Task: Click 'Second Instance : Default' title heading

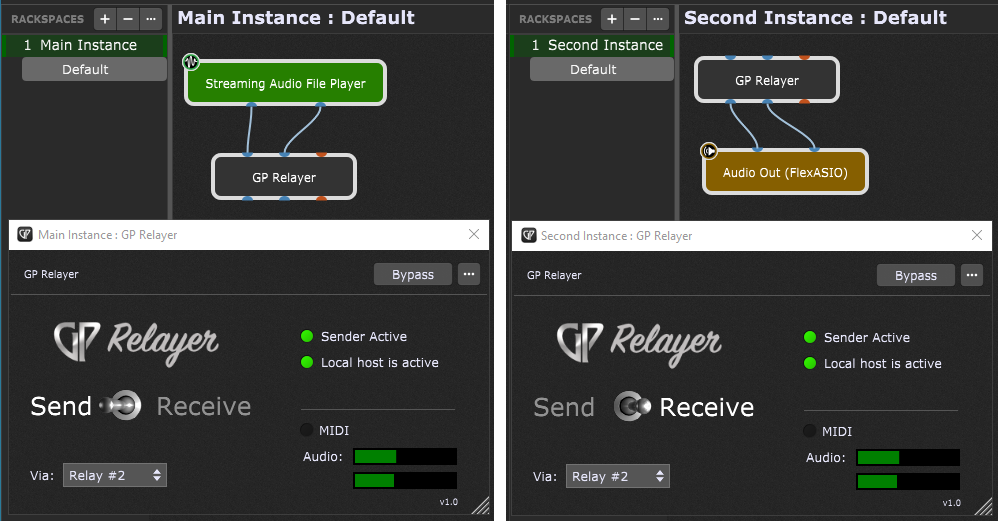Action: [x=815, y=18]
